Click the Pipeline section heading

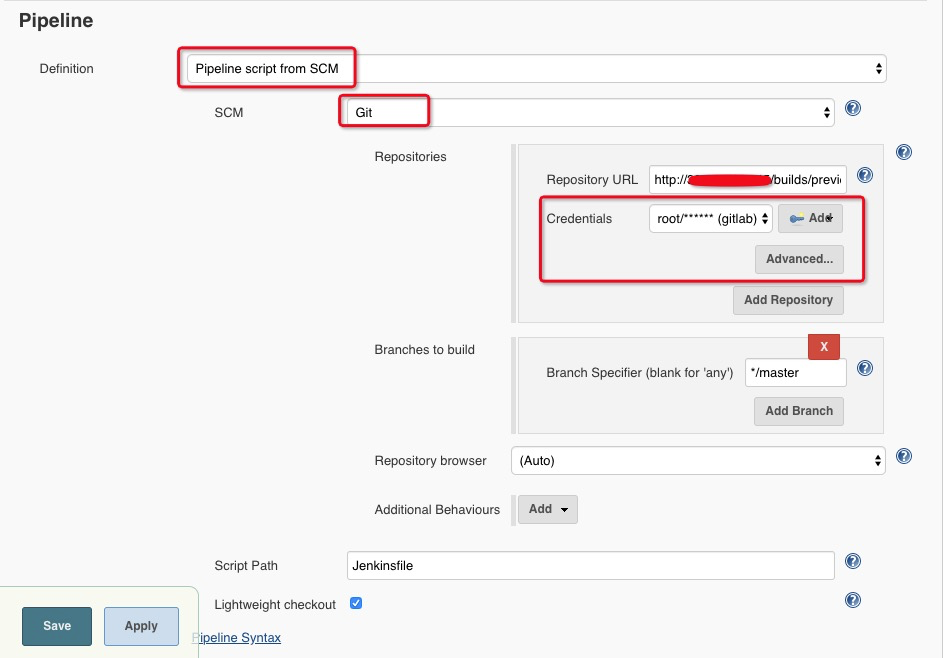click(56, 20)
